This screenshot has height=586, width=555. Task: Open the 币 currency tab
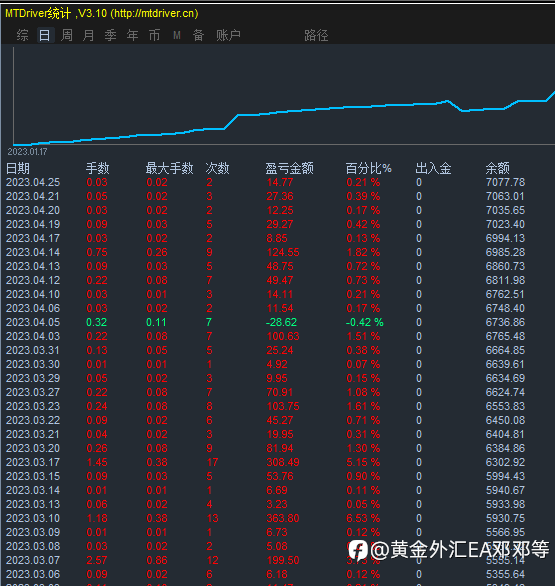tap(154, 36)
